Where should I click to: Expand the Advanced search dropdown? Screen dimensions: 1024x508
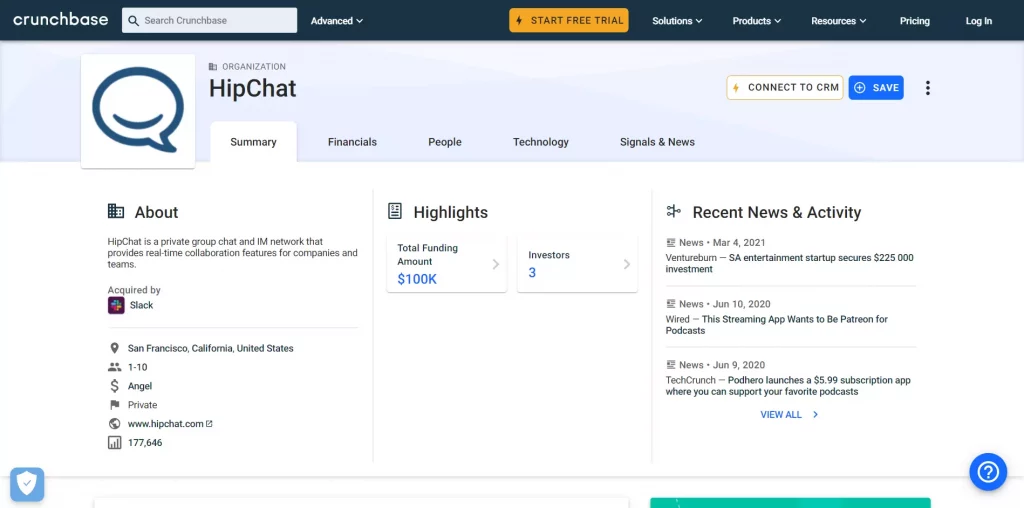336,21
